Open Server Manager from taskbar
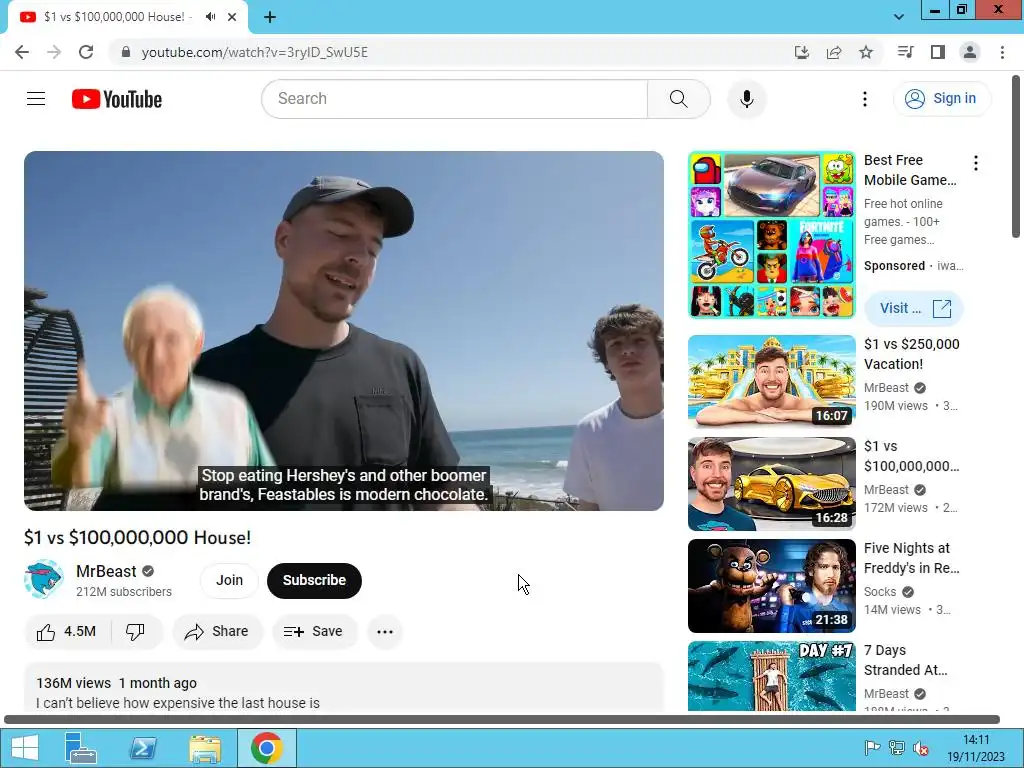The width and height of the screenshot is (1024, 768). 81,748
